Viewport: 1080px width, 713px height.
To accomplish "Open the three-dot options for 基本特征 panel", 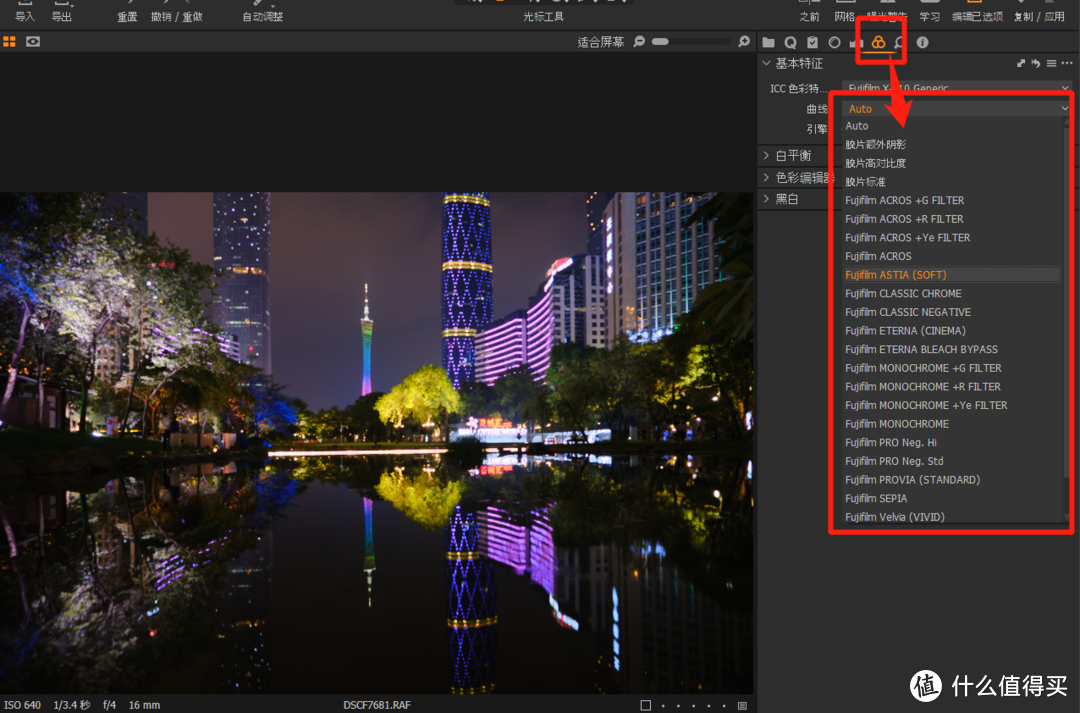I will (1066, 64).
